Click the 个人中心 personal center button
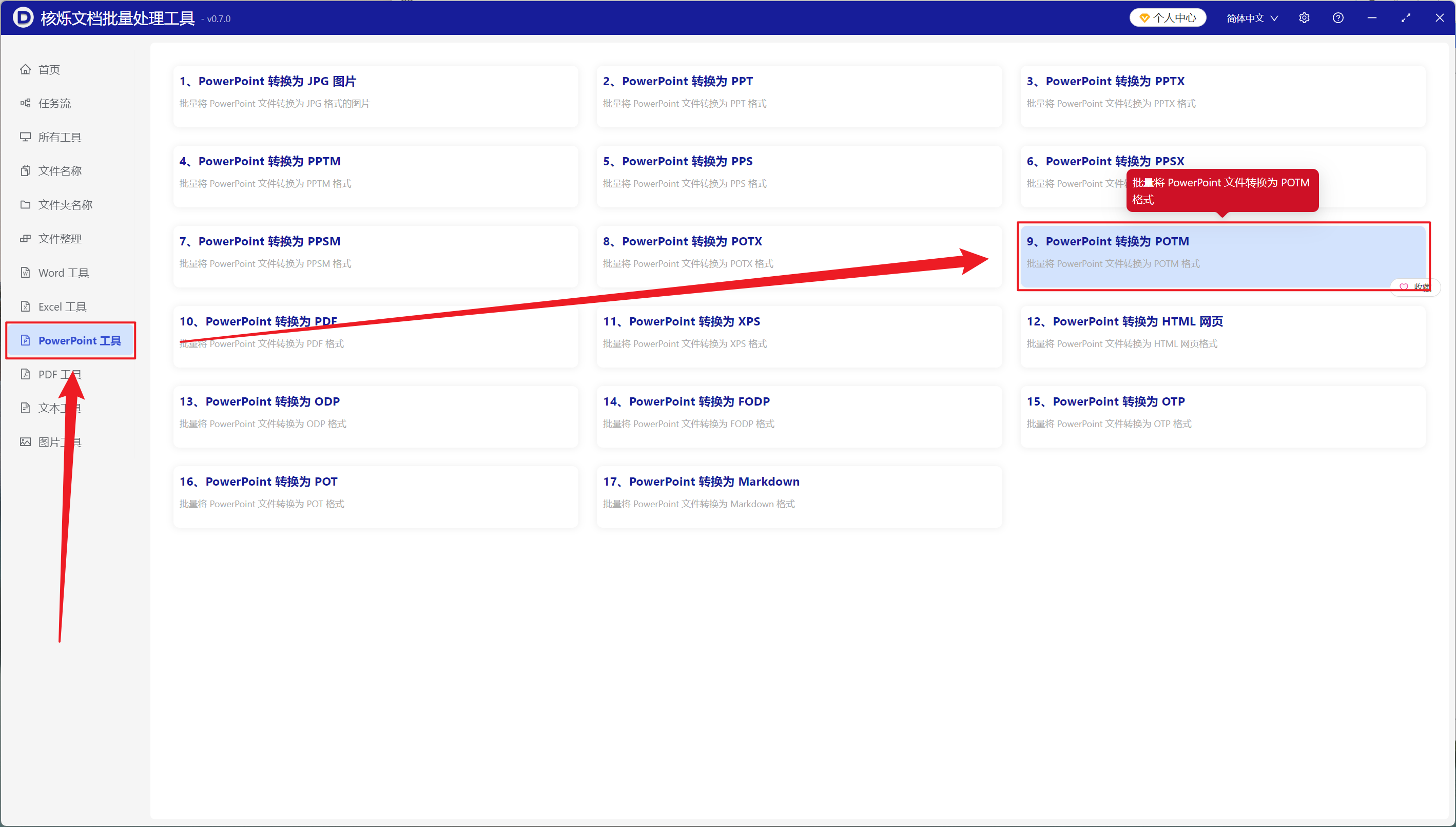The image size is (1456, 827). tap(1168, 18)
